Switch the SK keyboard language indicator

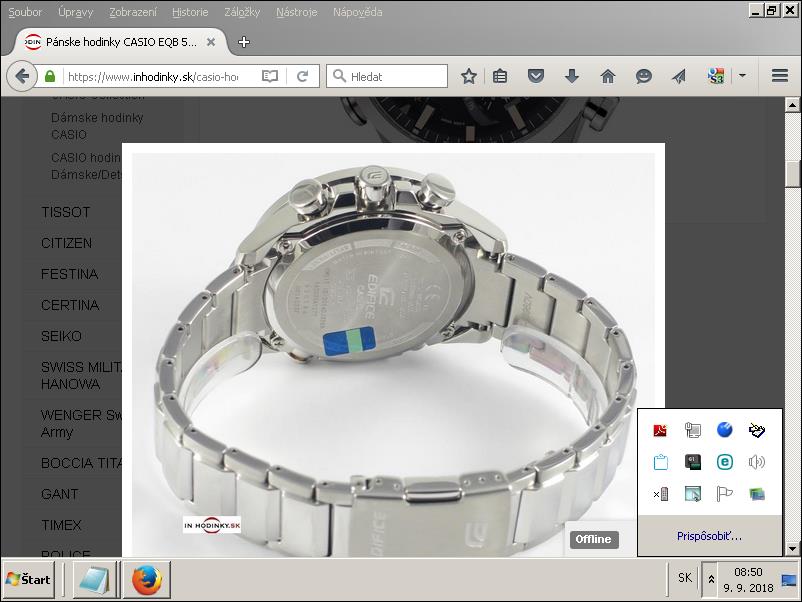pyautogui.click(x=684, y=578)
